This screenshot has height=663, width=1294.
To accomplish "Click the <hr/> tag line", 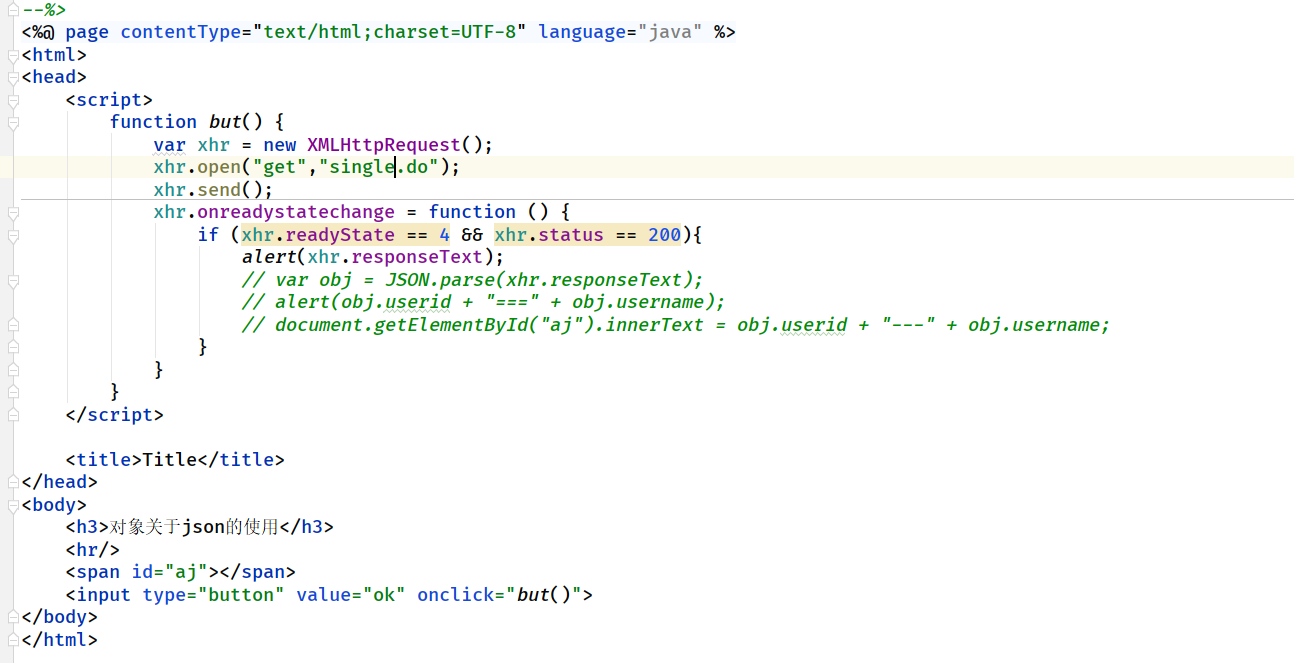I will [x=93, y=550].
